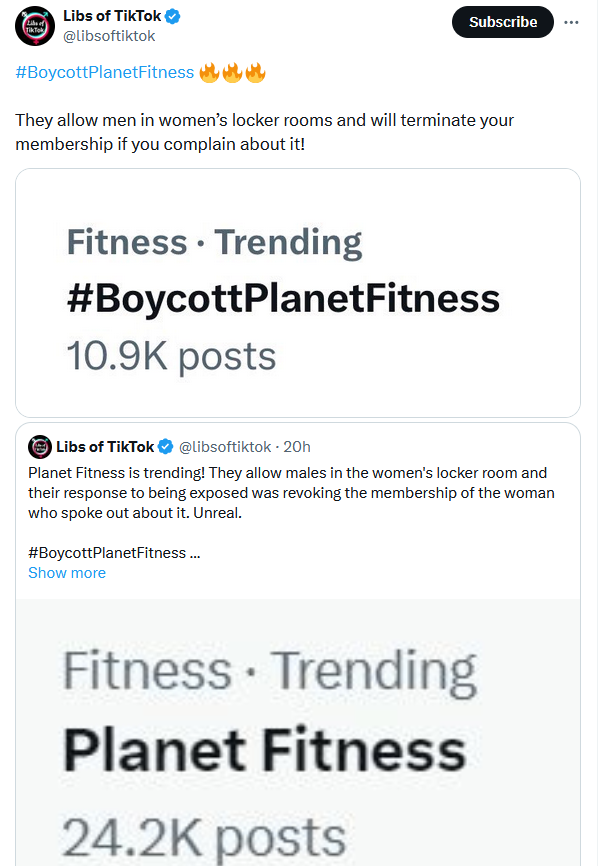
Task: Click the quoted tweet body text
Action: (291, 493)
